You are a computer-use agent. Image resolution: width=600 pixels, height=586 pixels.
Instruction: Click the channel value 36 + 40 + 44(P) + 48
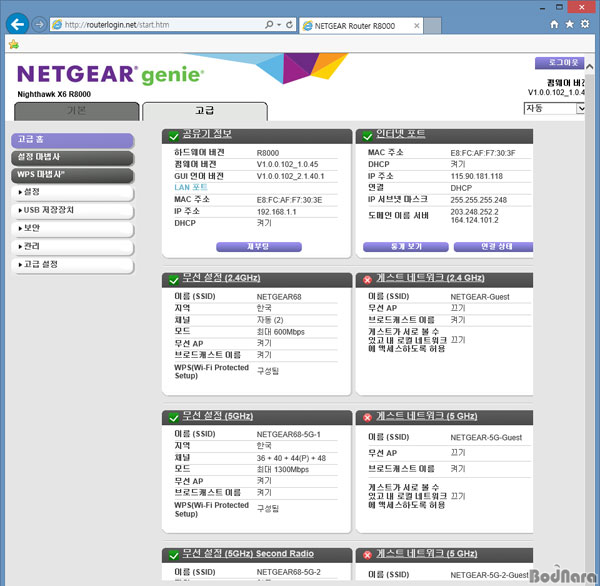point(291,458)
